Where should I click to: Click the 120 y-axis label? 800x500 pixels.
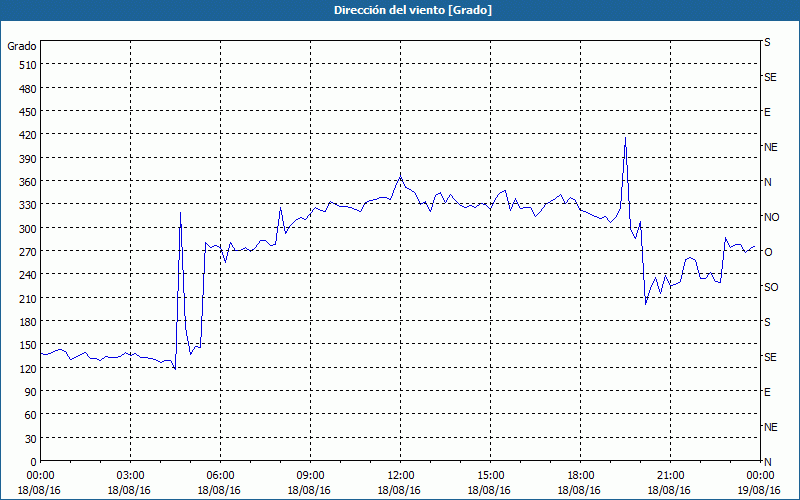28,368
